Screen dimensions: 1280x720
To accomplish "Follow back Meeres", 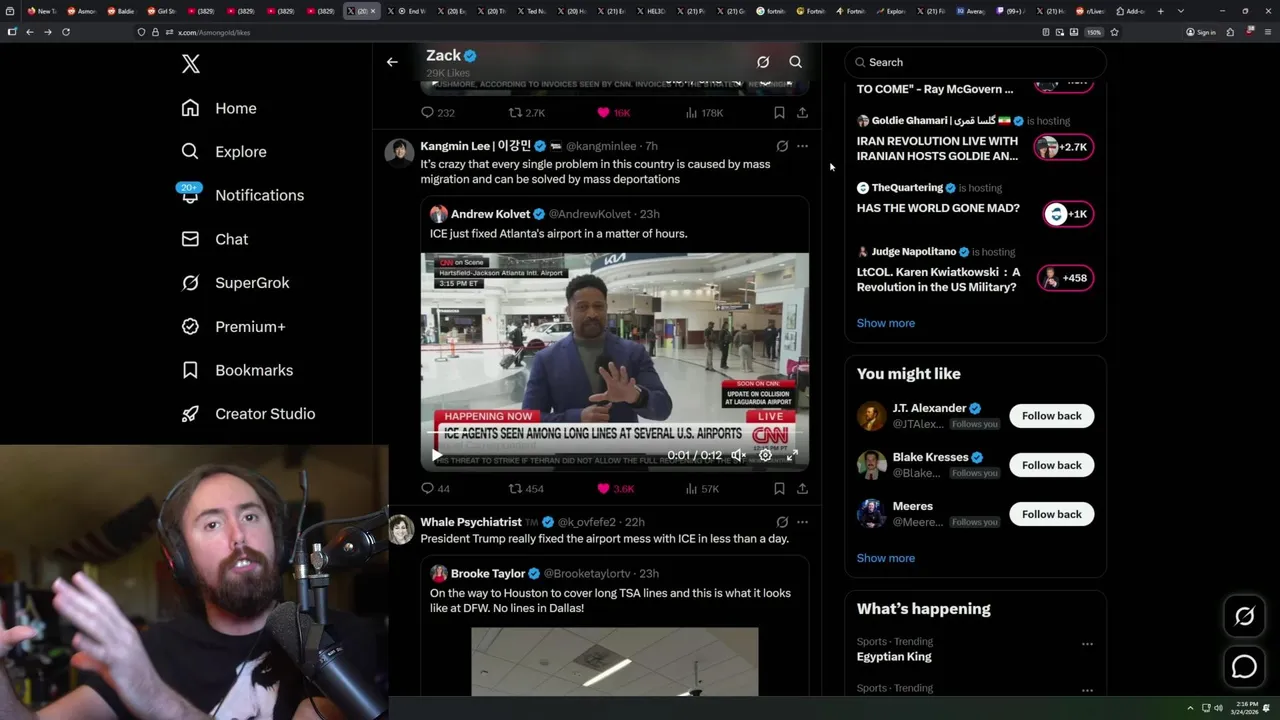I will tap(1052, 514).
